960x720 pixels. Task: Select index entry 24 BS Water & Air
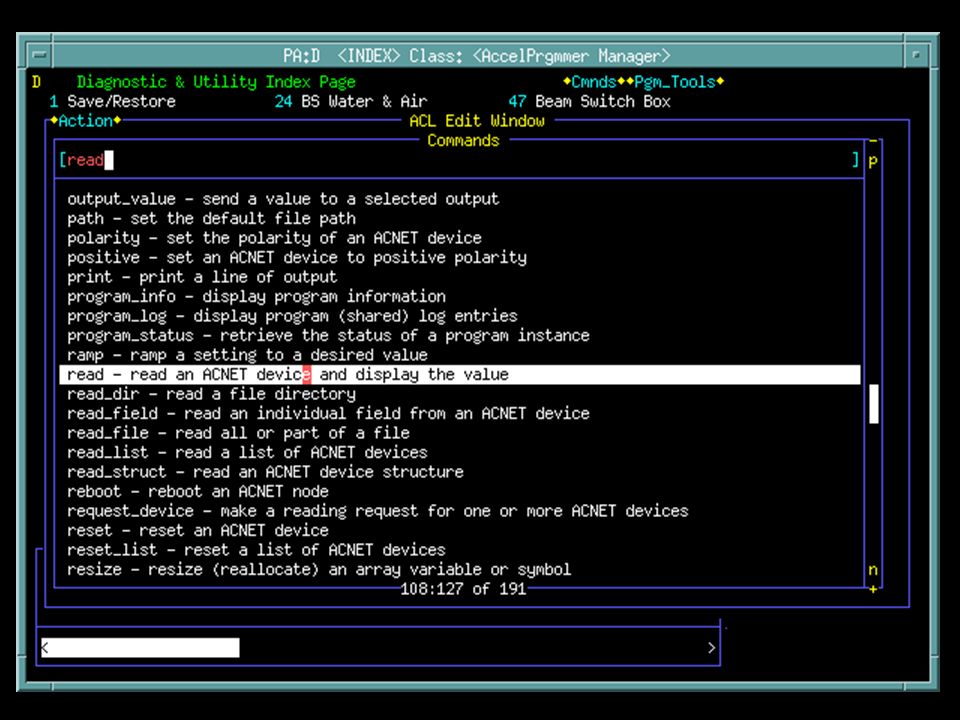tap(351, 102)
